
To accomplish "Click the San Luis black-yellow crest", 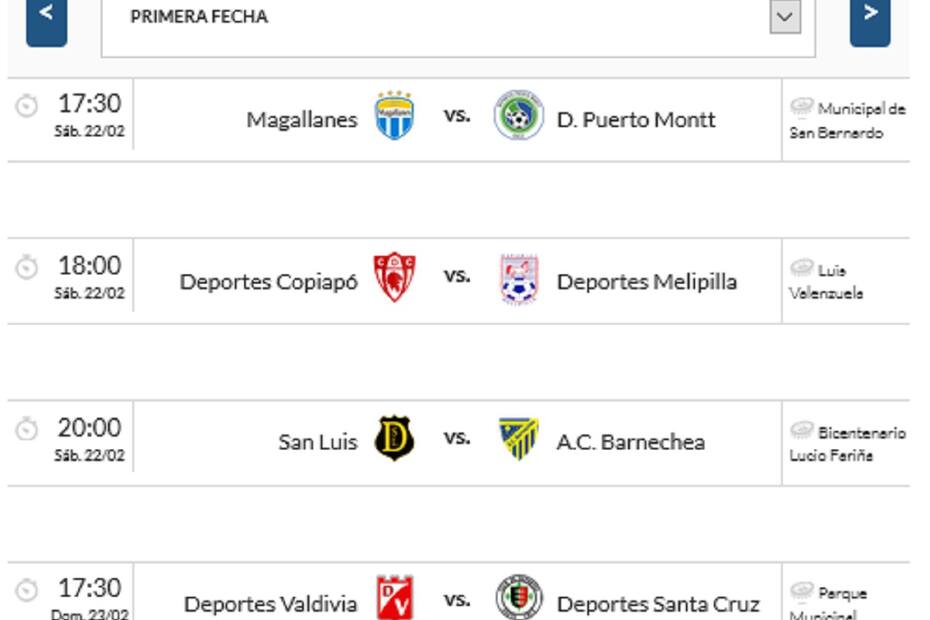I will (394, 439).
